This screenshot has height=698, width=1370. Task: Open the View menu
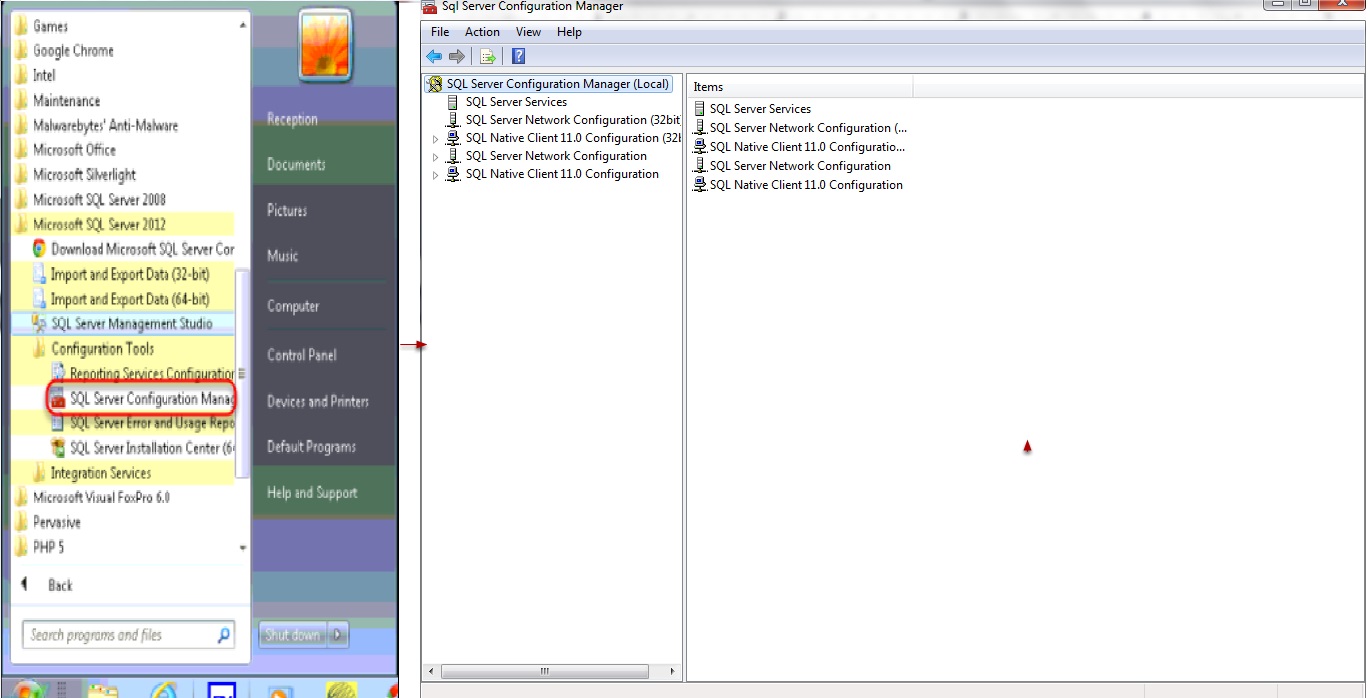coord(528,32)
